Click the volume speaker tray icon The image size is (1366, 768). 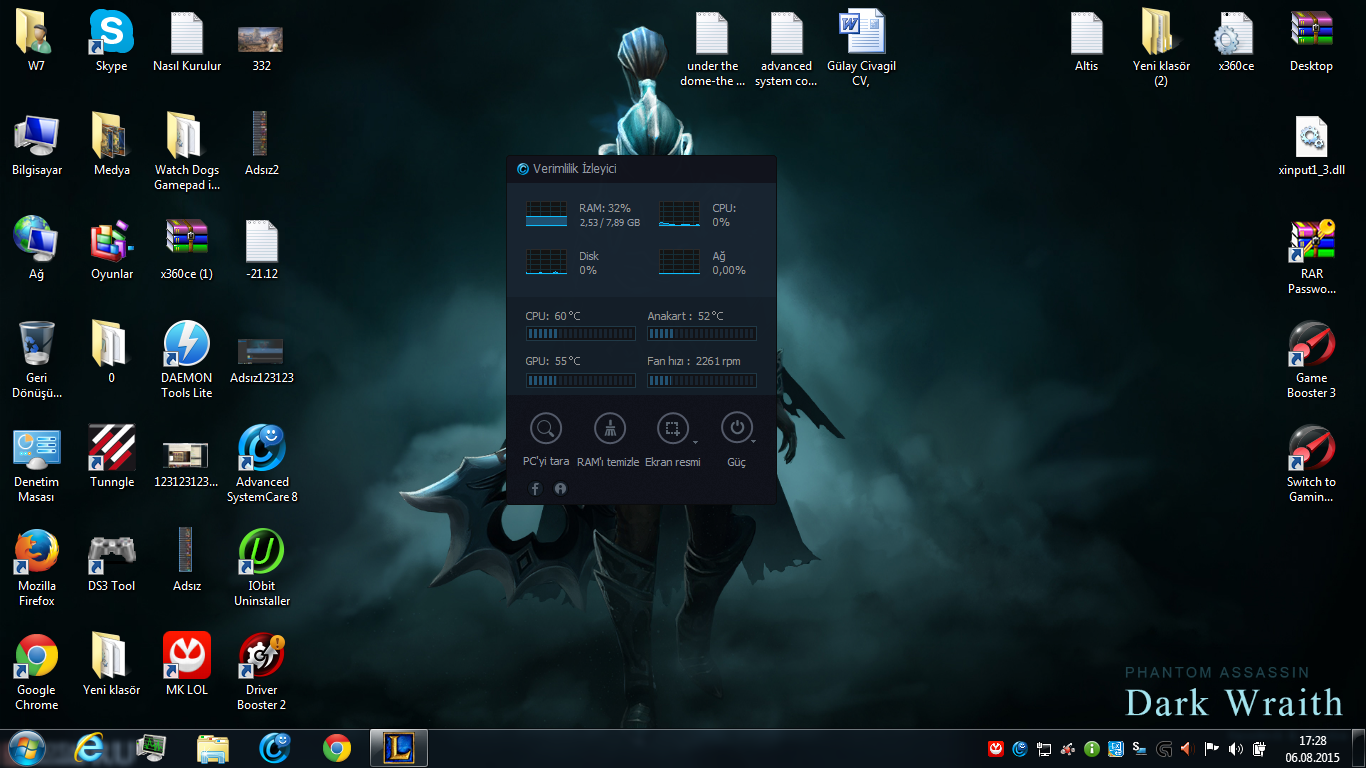(x=1235, y=748)
